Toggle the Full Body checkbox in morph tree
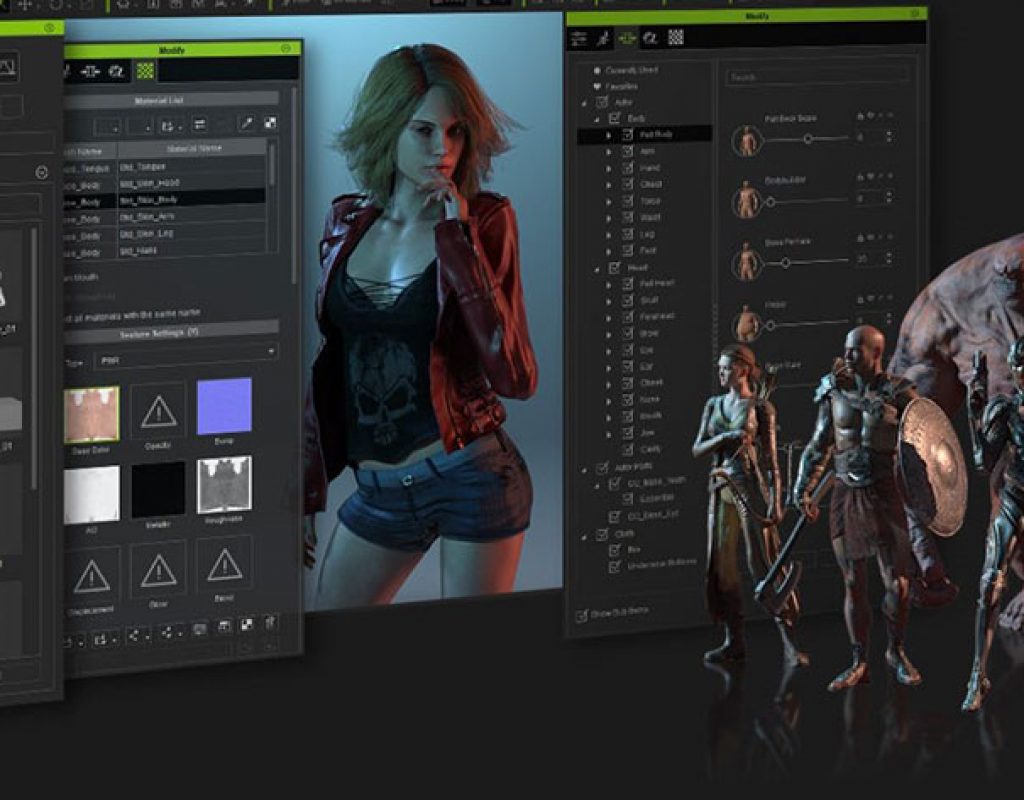Image resolution: width=1024 pixels, height=800 pixels. pyautogui.click(x=627, y=134)
